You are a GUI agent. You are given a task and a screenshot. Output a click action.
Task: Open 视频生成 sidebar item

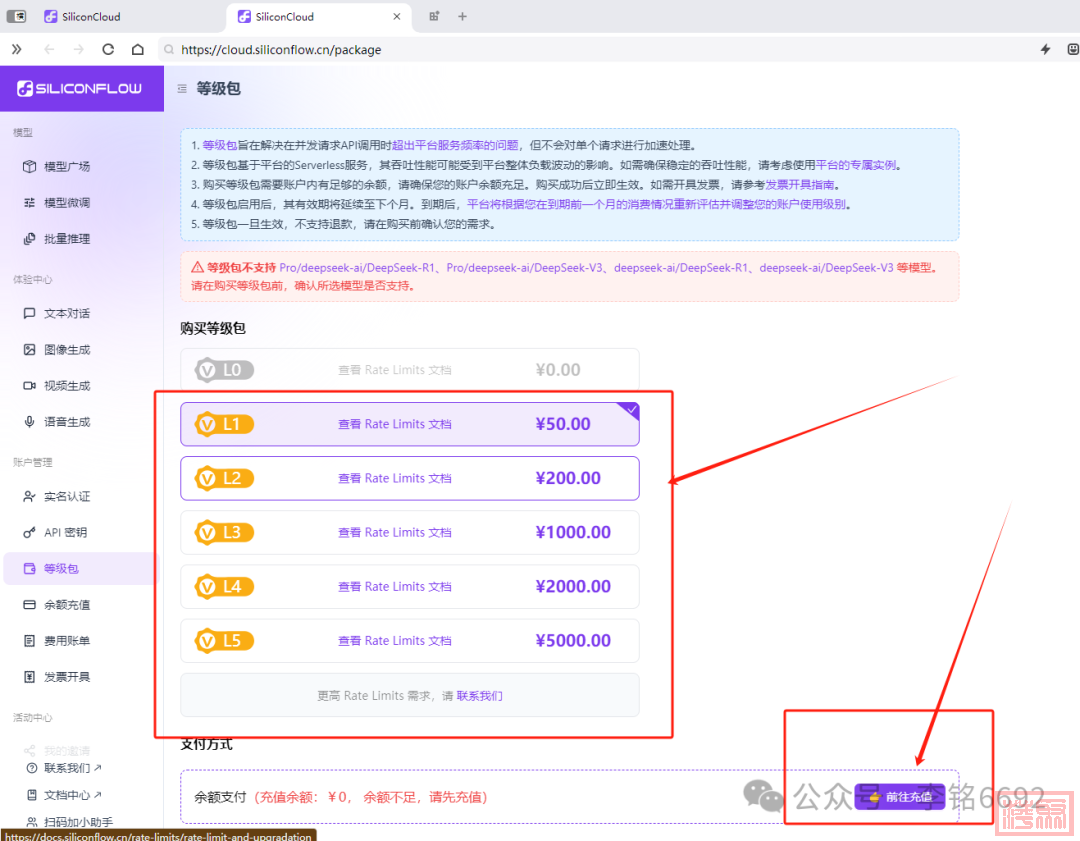(66, 385)
